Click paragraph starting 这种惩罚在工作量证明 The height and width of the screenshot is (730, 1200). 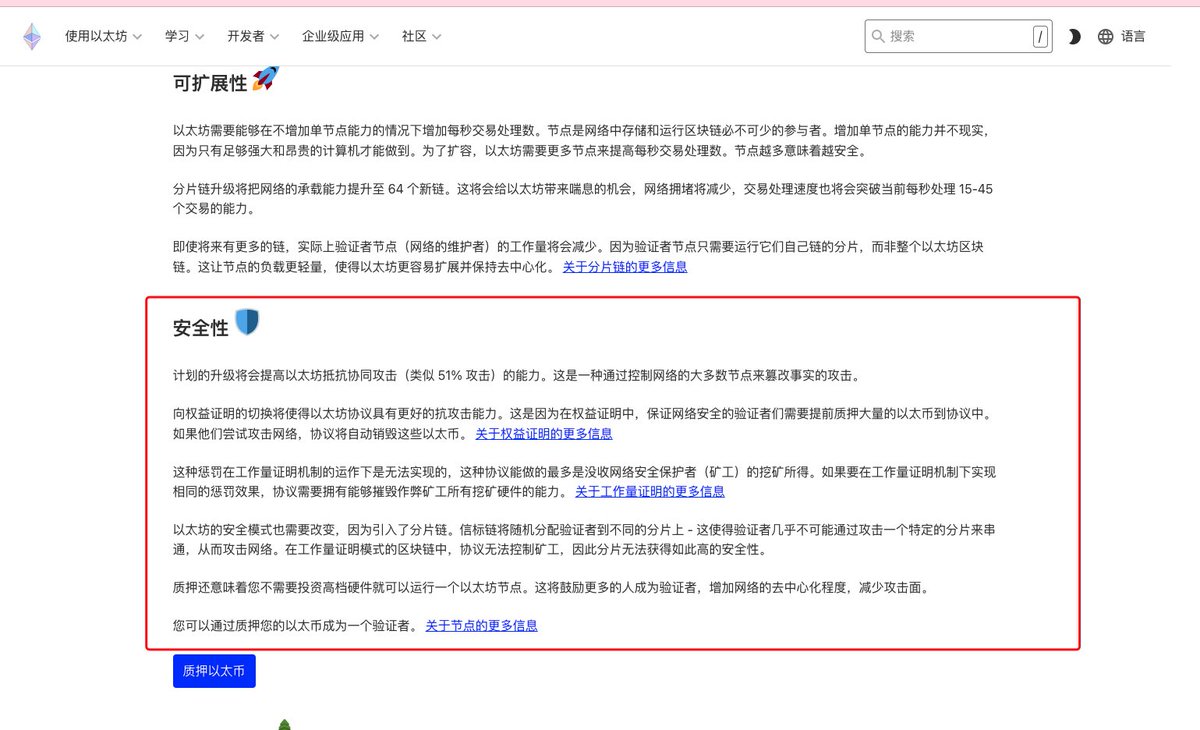[584, 482]
